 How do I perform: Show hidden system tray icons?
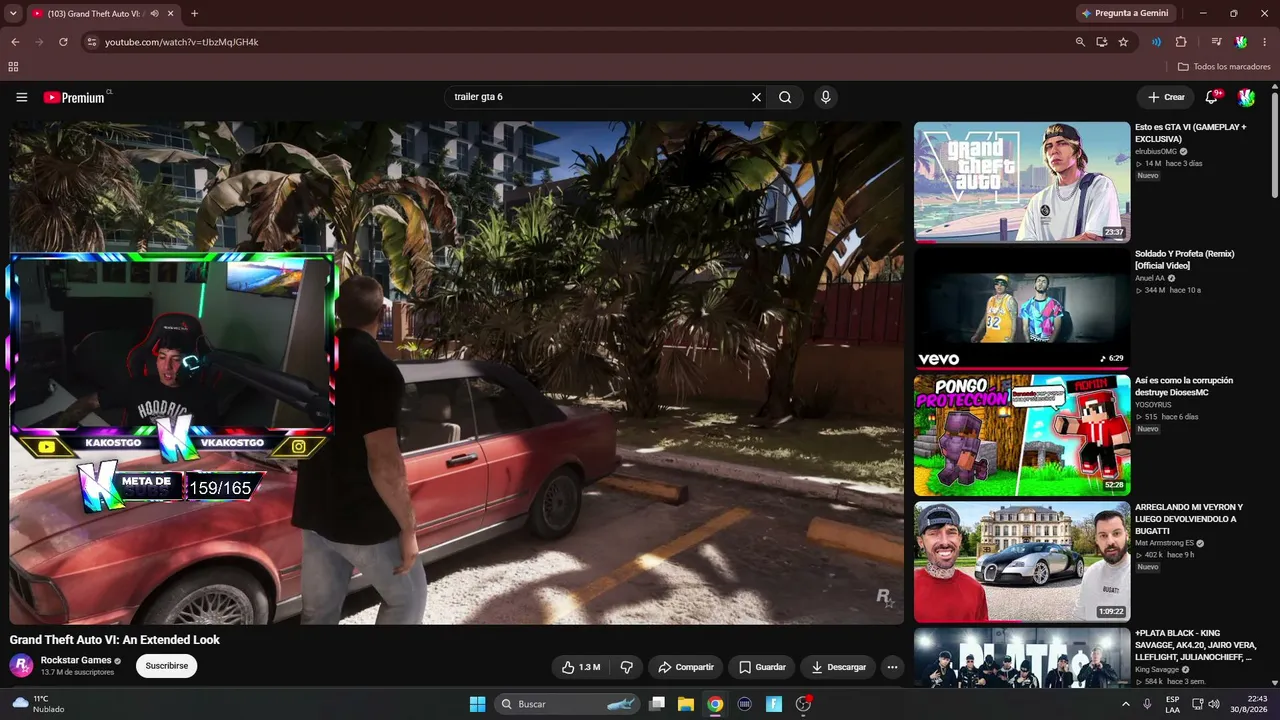pyautogui.click(x=1126, y=704)
